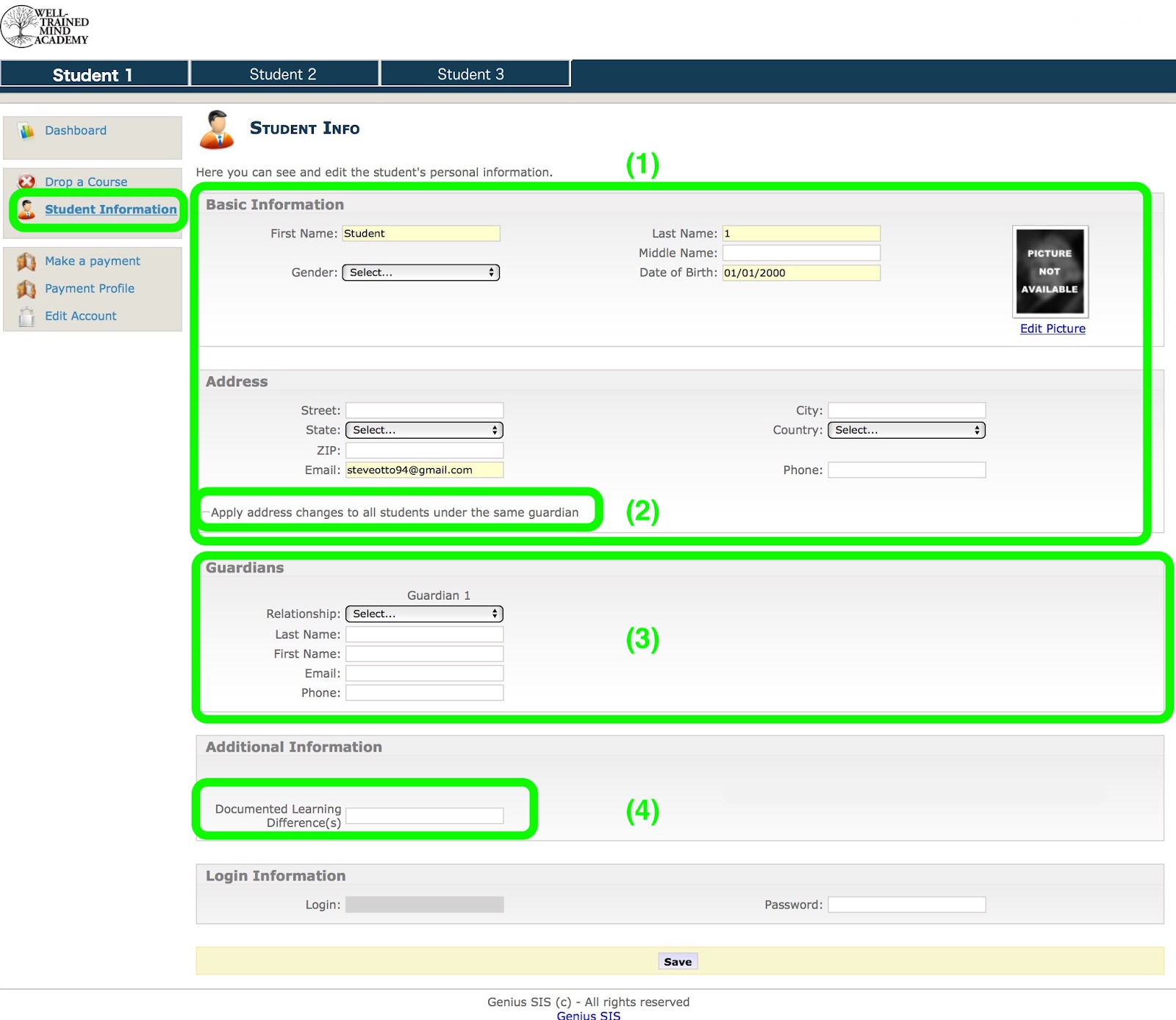Click the Save button
This screenshot has height=1020, width=1176.
click(676, 961)
